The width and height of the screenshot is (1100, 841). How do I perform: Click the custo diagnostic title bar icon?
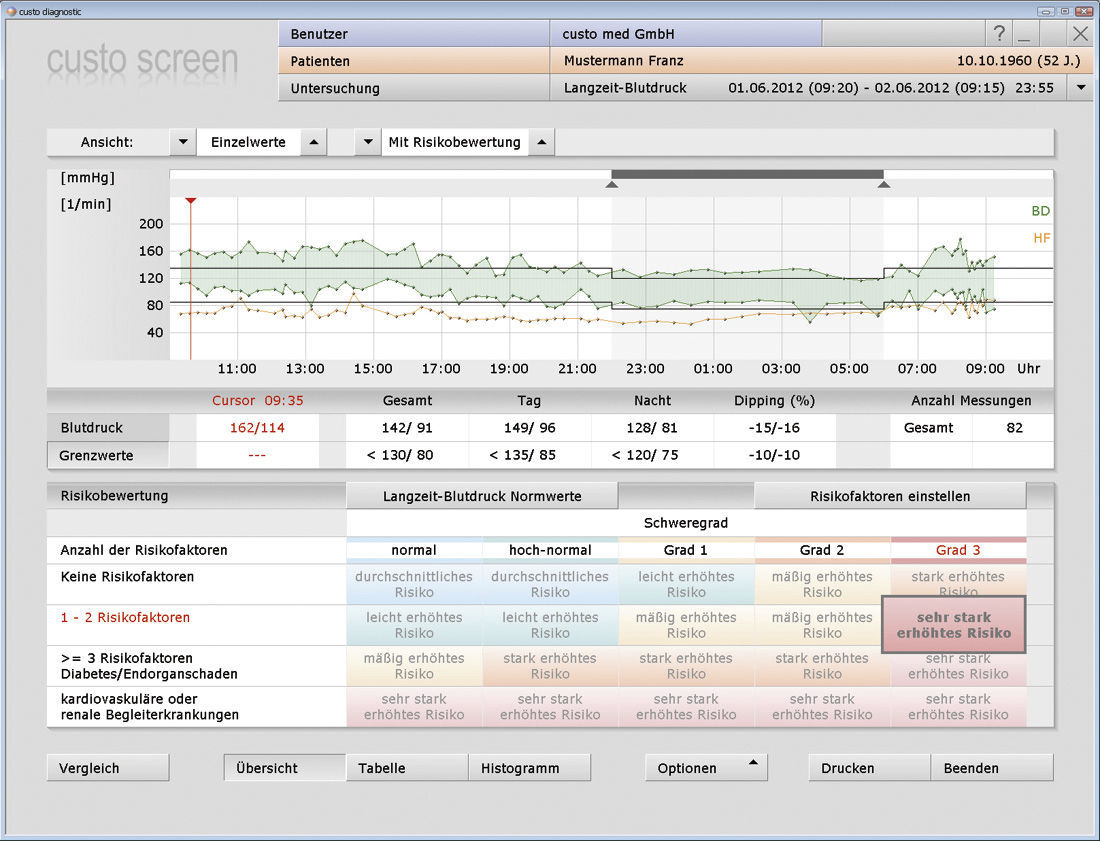10,10
